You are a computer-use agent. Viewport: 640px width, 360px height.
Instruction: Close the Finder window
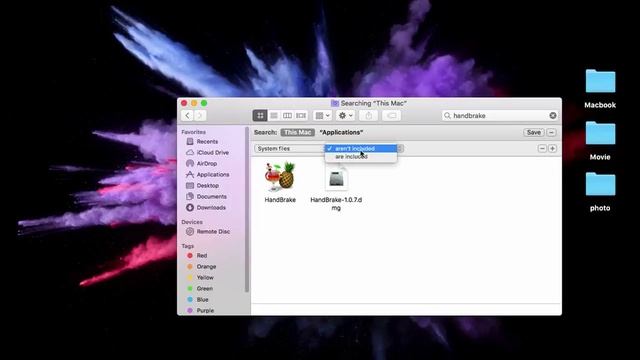pos(184,103)
